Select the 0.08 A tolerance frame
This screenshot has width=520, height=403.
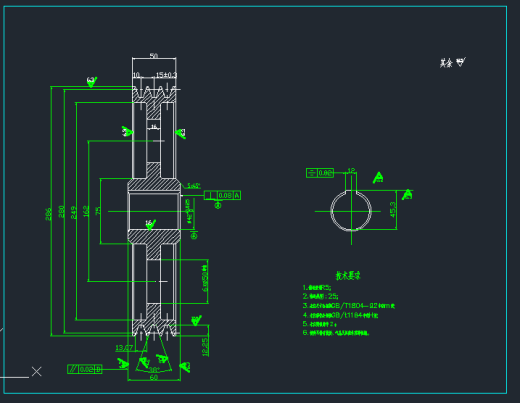click(222, 195)
